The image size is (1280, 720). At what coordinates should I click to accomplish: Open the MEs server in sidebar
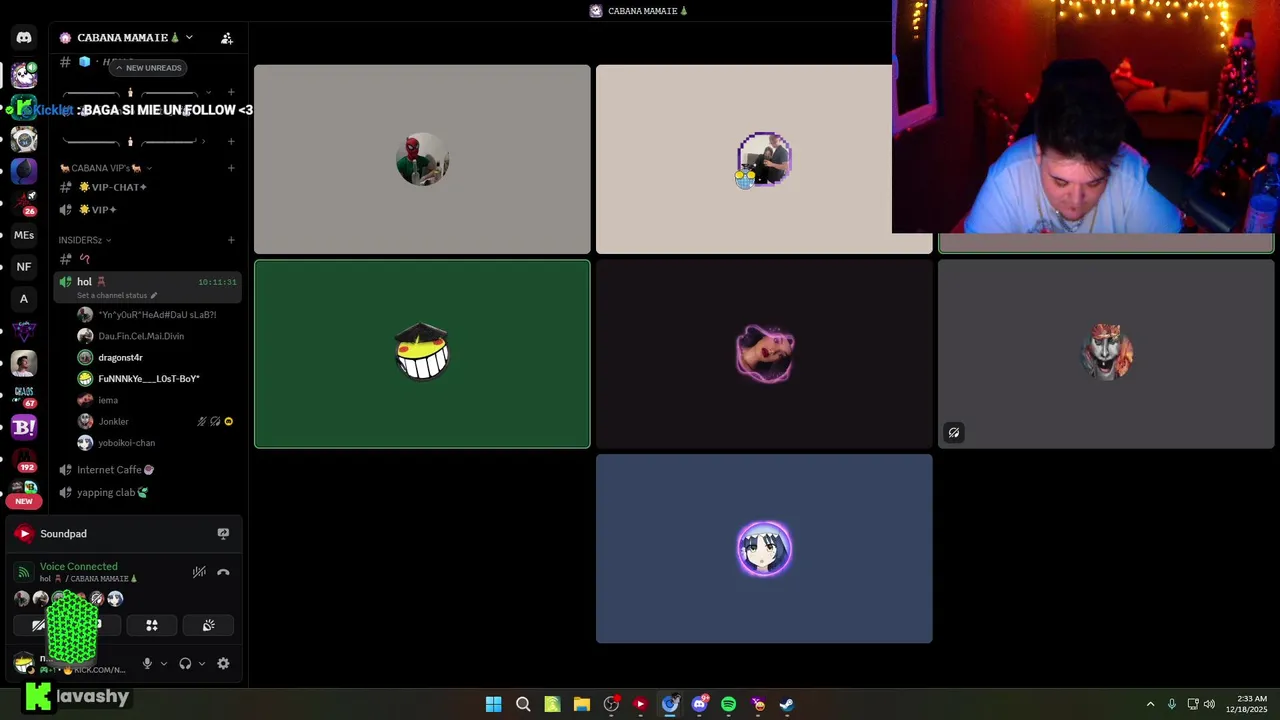pos(24,236)
